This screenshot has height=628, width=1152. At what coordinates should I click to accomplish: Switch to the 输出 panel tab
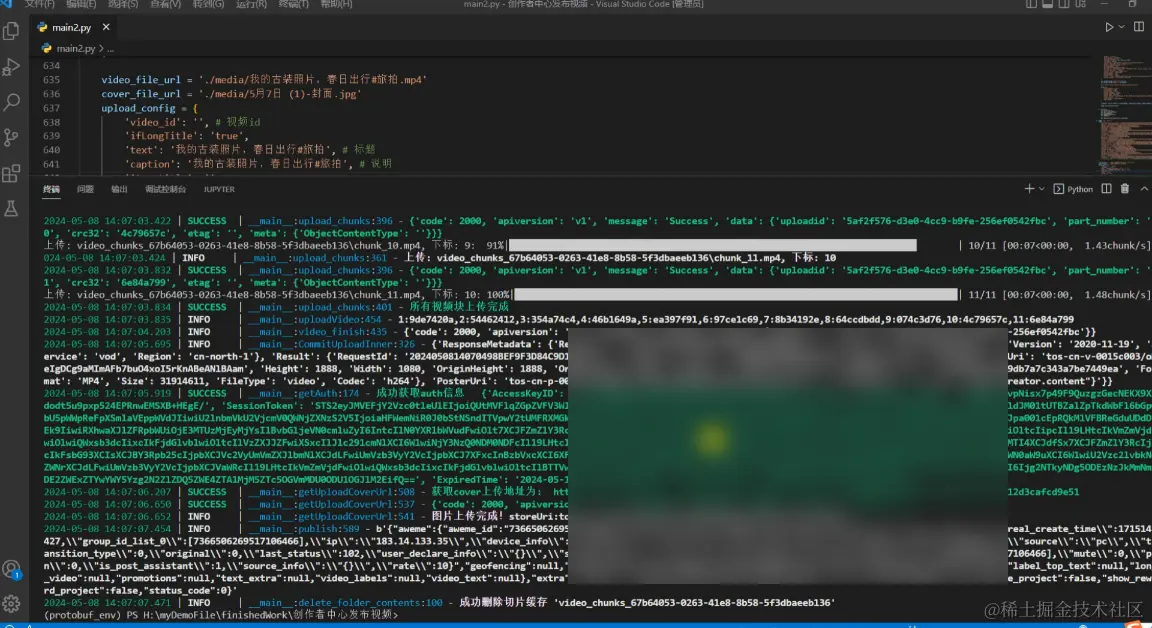pos(119,190)
